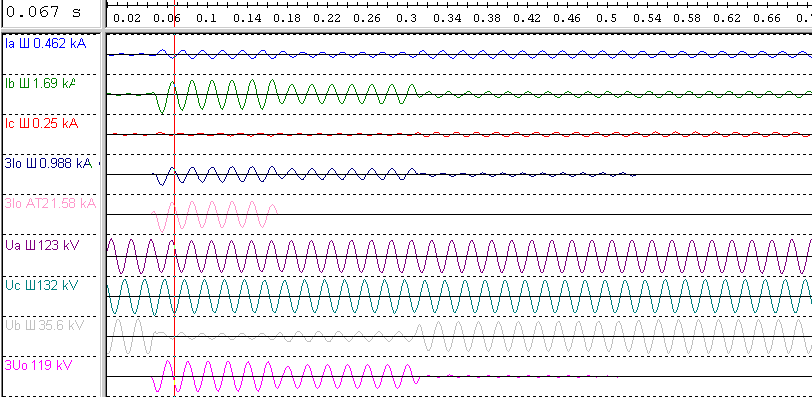Select the Ia Ш 0.462 kA channel label
The image size is (812, 397).
46,43
